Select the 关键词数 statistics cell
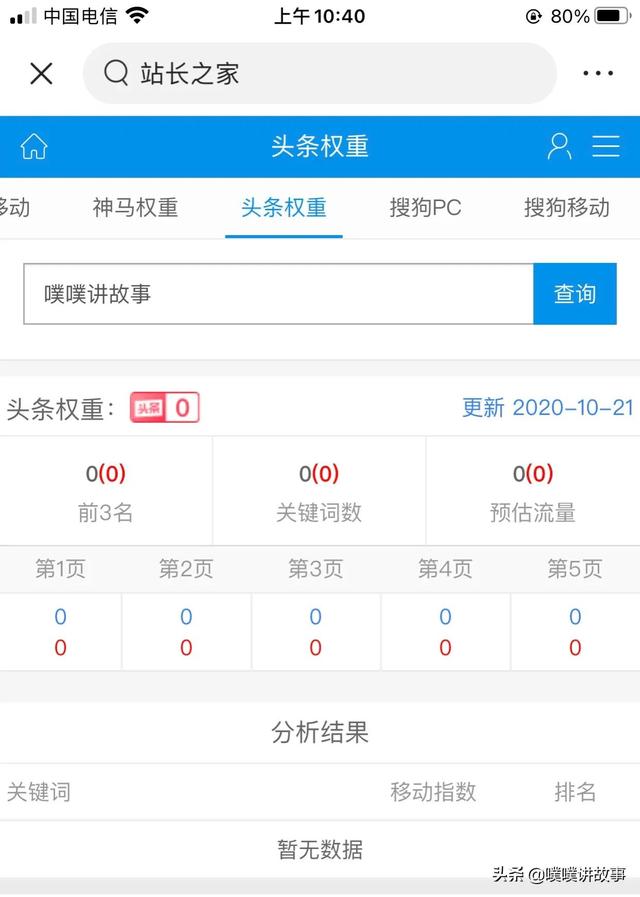Image resolution: width=640 pixels, height=897 pixels. 319,492
